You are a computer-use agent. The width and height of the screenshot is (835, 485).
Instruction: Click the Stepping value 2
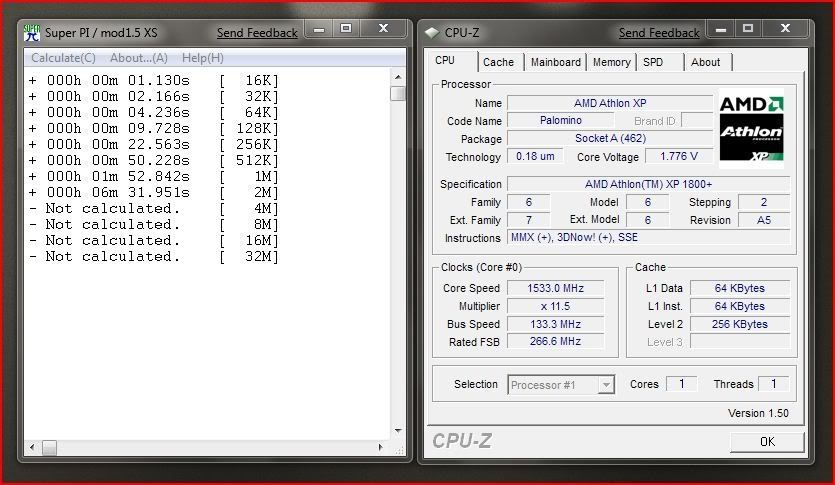click(764, 202)
